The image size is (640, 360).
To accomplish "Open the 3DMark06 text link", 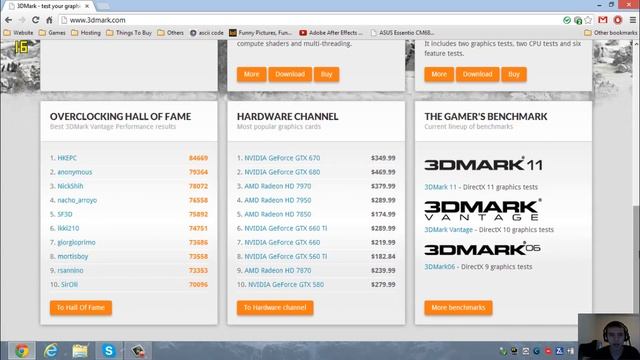I will (440, 267).
